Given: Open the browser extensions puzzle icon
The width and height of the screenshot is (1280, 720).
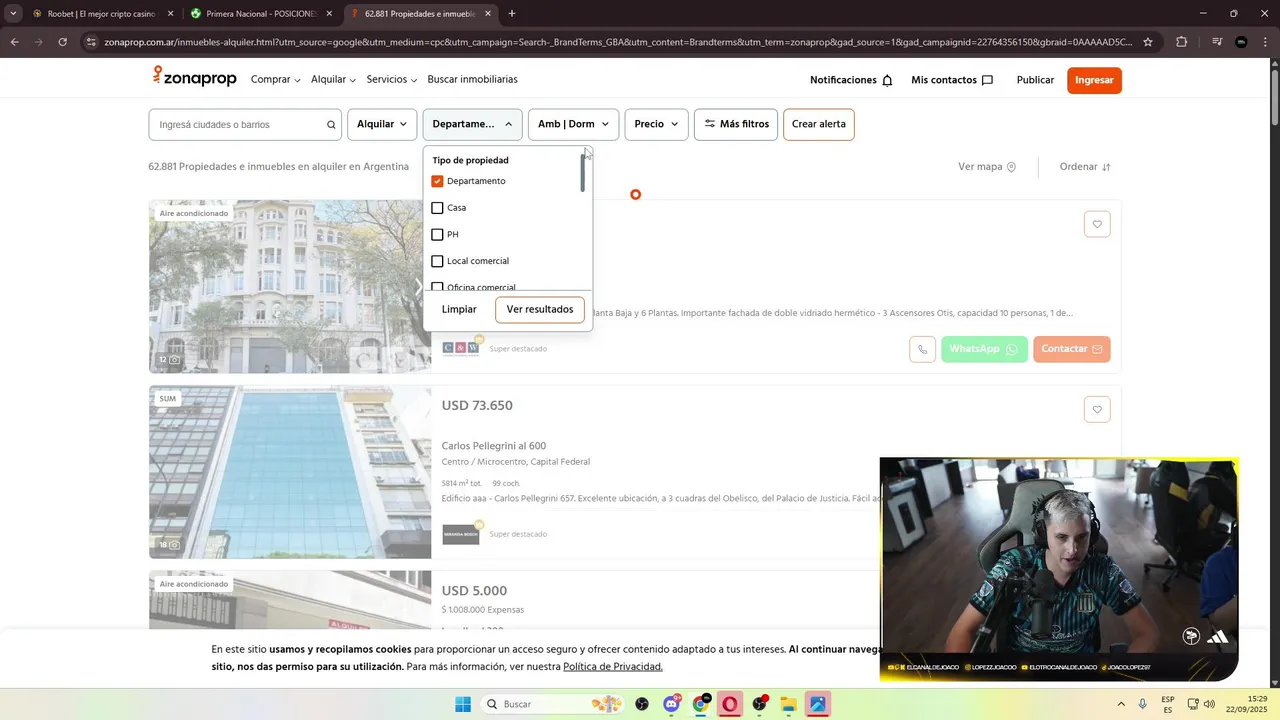Looking at the screenshot, I should pyautogui.click(x=1181, y=42).
